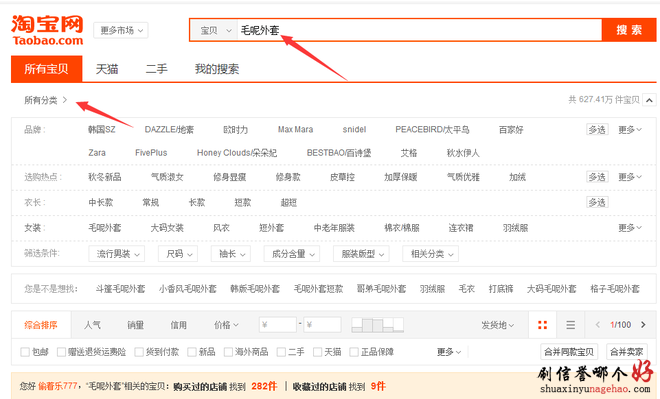Open the 袖长 filter dropdown
The width and height of the screenshot is (660, 399).
click(x=231, y=254)
